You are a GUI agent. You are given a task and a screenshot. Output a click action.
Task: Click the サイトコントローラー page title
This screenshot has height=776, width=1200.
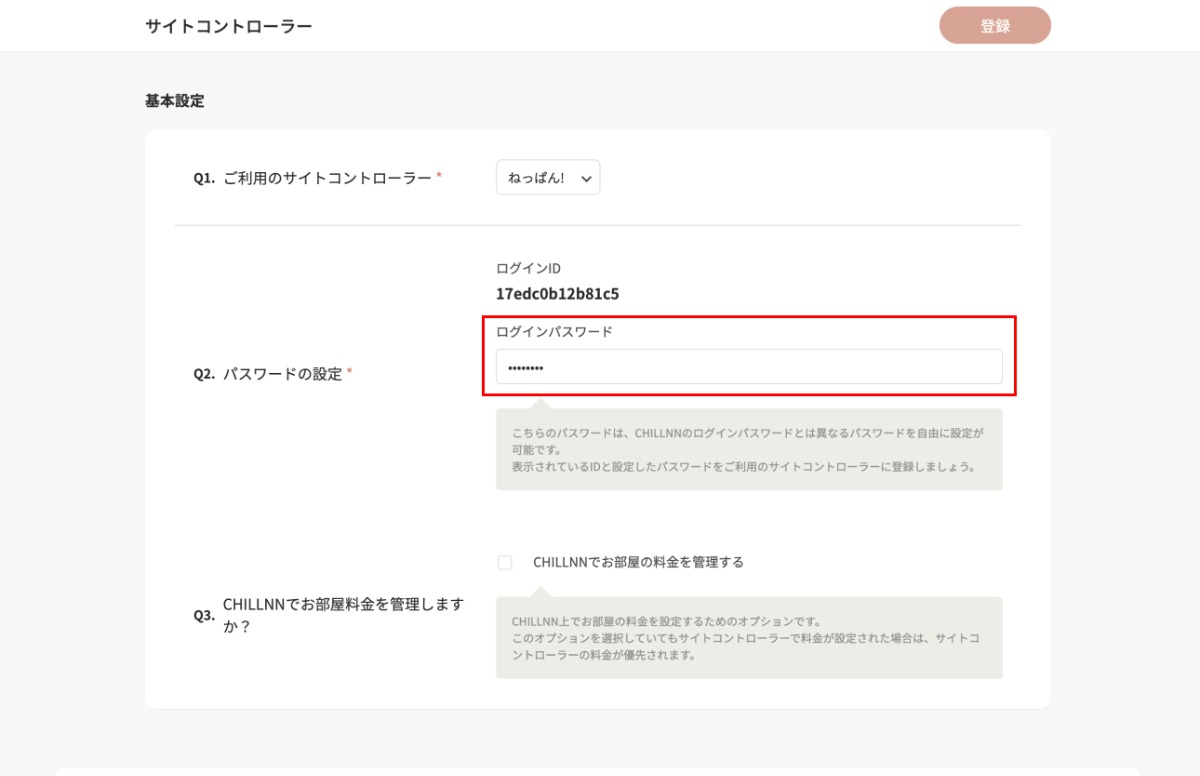tap(228, 26)
